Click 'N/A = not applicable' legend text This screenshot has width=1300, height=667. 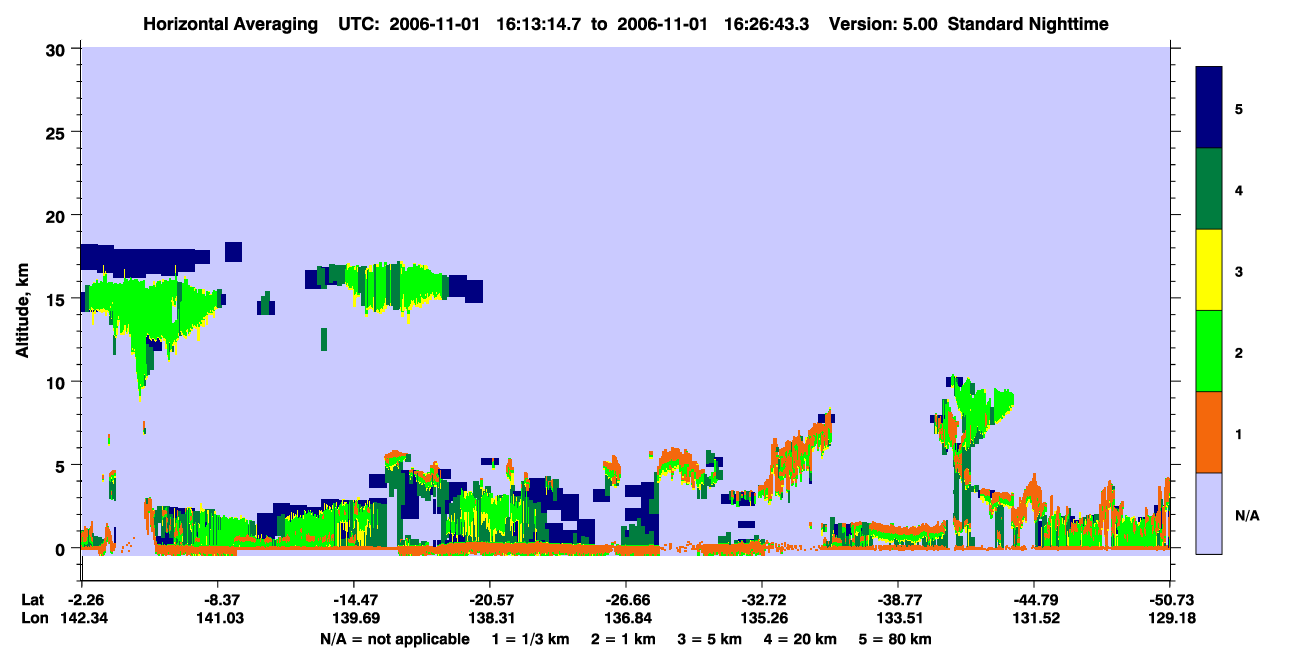click(x=394, y=639)
